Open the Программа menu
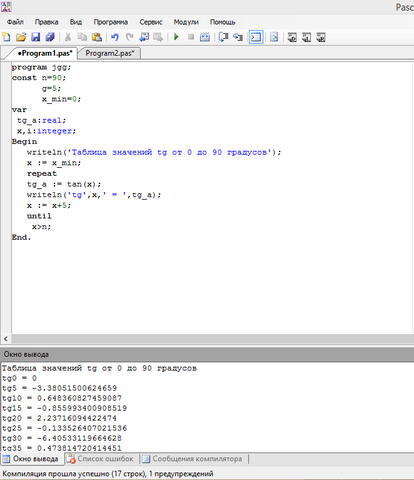This screenshot has height=480, width=414. pyautogui.click(x=110, y=22)
